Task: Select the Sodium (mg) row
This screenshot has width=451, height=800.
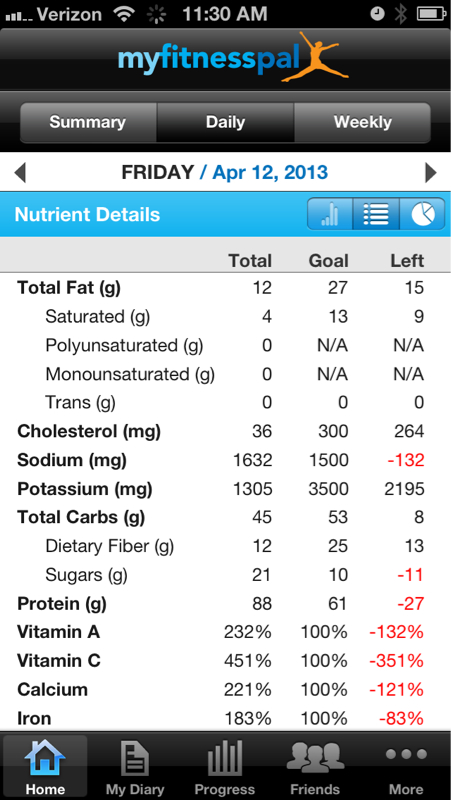Action: [x=226, y=460]
